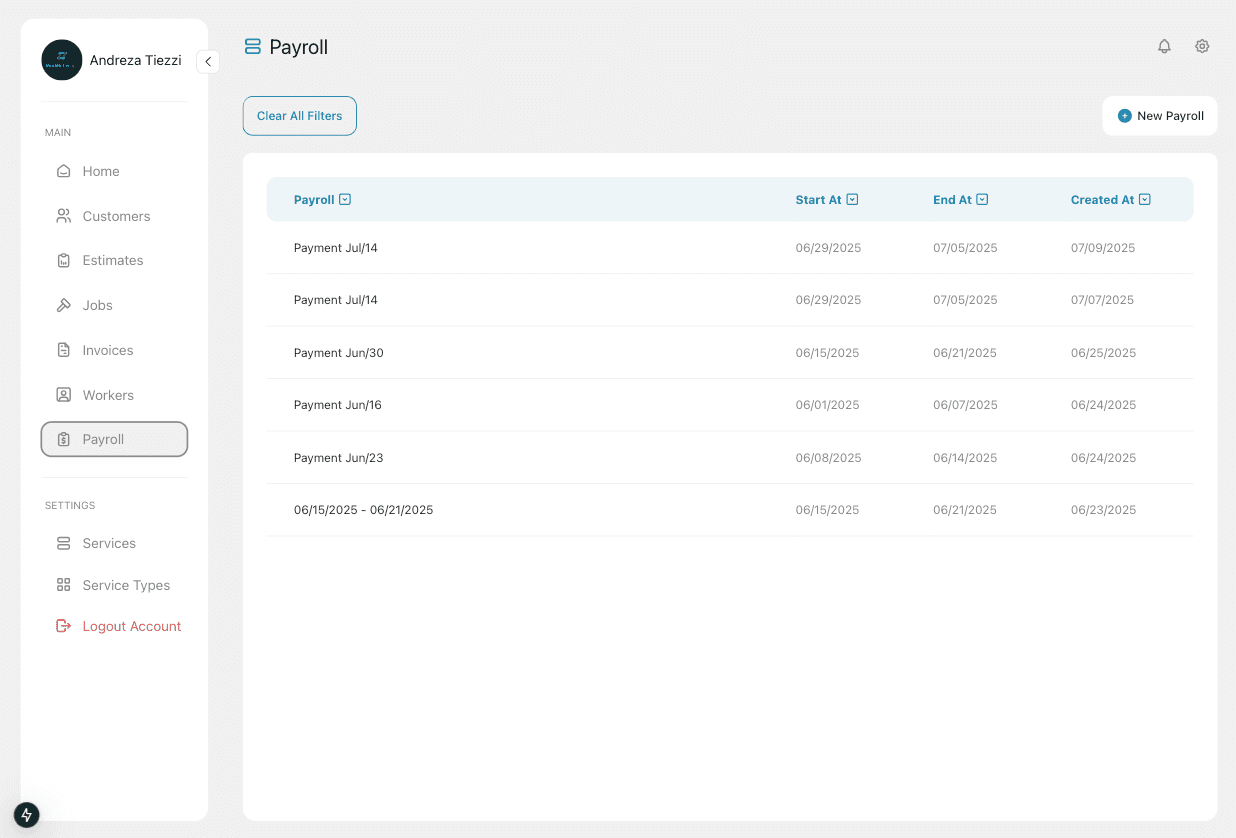Open settings via the gear icon

(x=1202, y=46)
